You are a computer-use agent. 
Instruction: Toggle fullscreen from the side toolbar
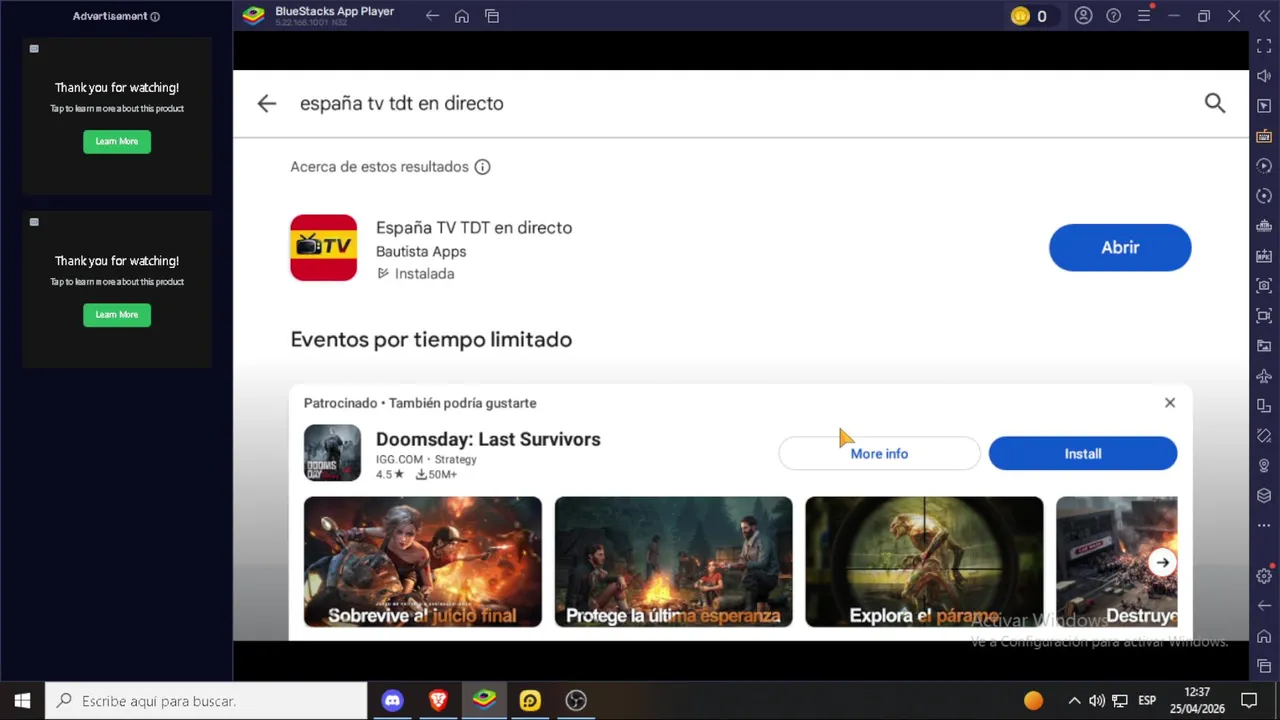(1264, 46)
